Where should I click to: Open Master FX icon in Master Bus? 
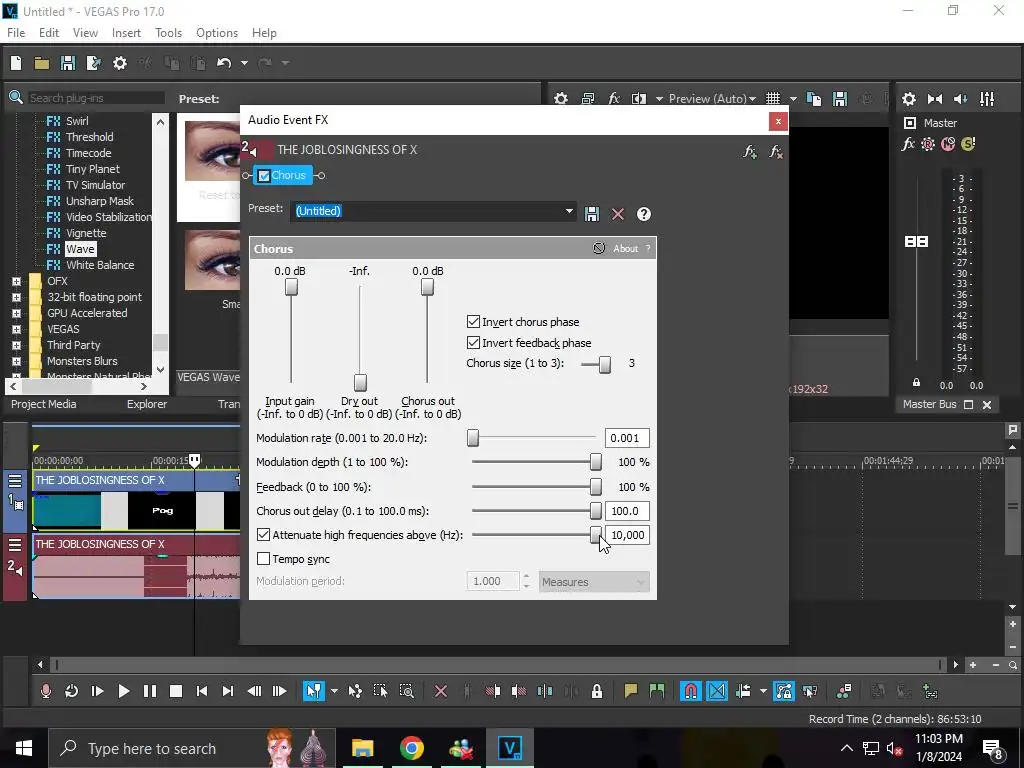coord(908,144)
